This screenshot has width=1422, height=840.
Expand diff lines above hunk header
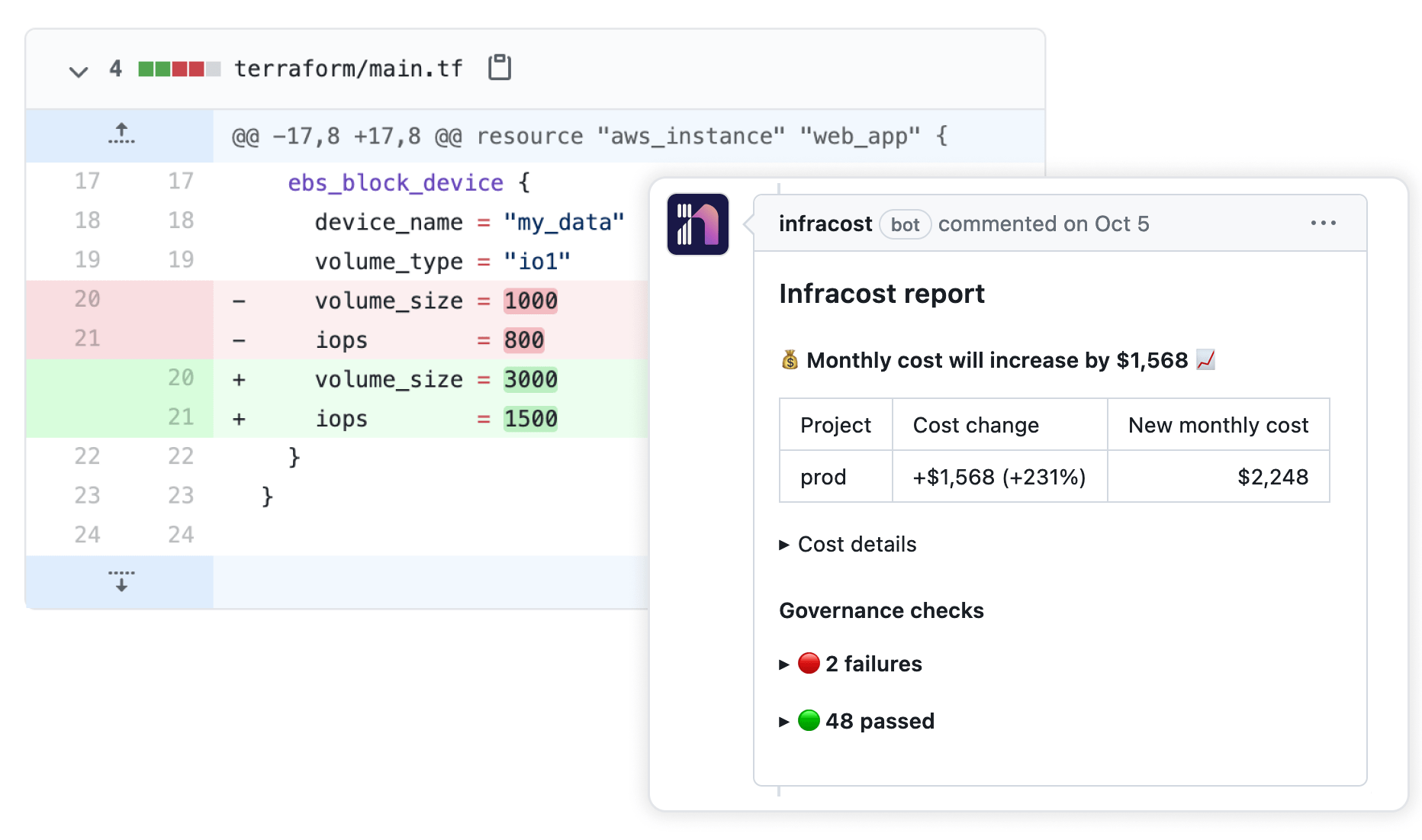(121, 134)
